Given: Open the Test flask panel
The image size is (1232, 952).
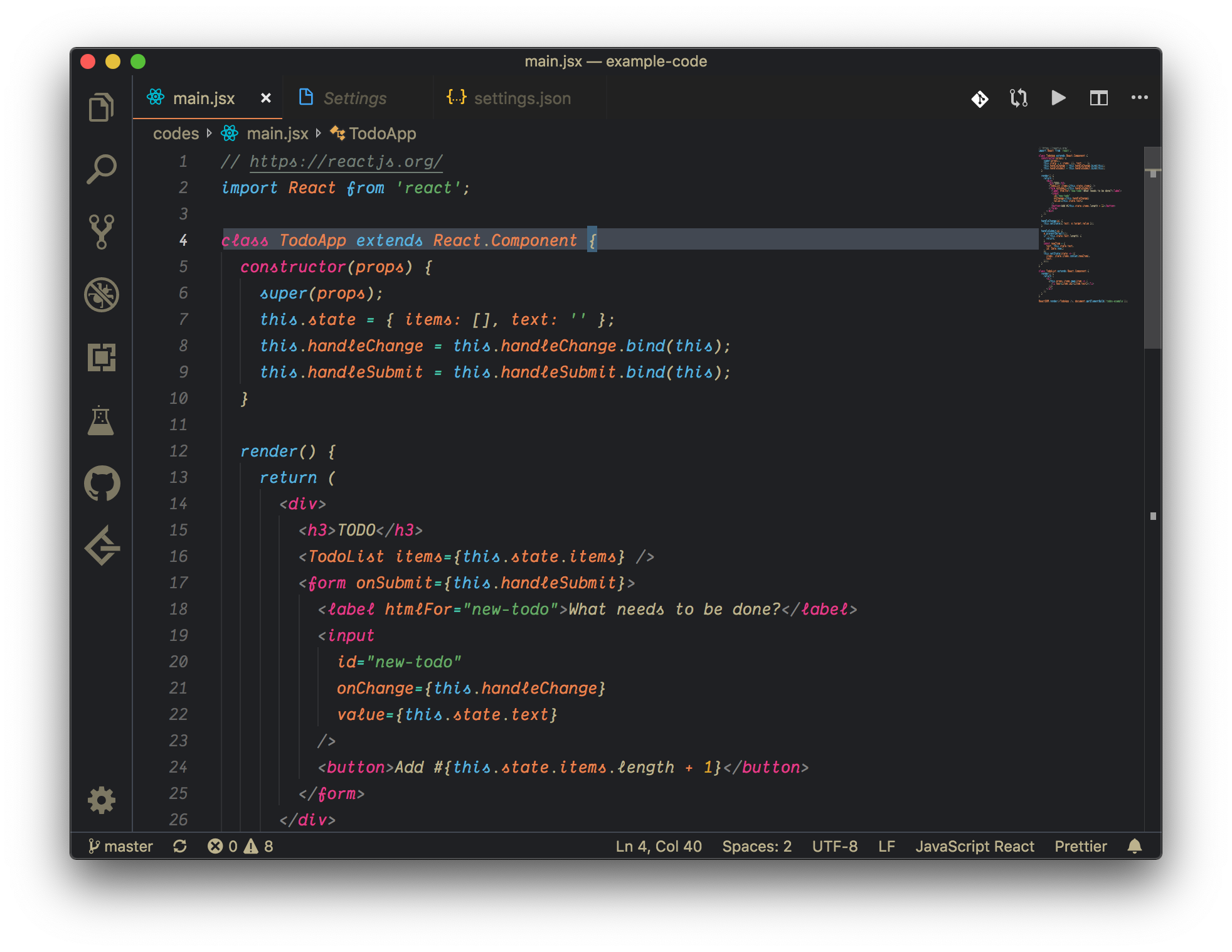Looking at the screenshot, I should [x=101, y=420].
